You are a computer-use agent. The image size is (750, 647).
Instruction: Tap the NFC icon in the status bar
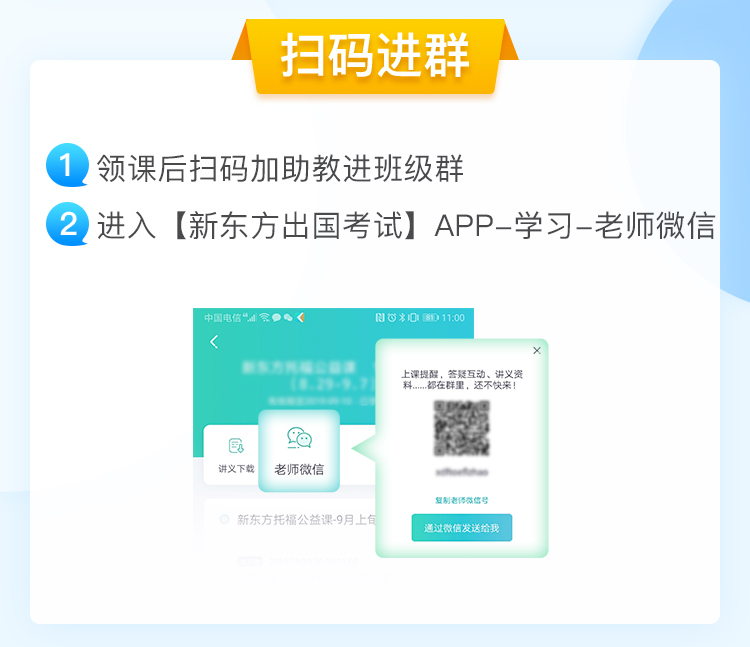point(380,318)
